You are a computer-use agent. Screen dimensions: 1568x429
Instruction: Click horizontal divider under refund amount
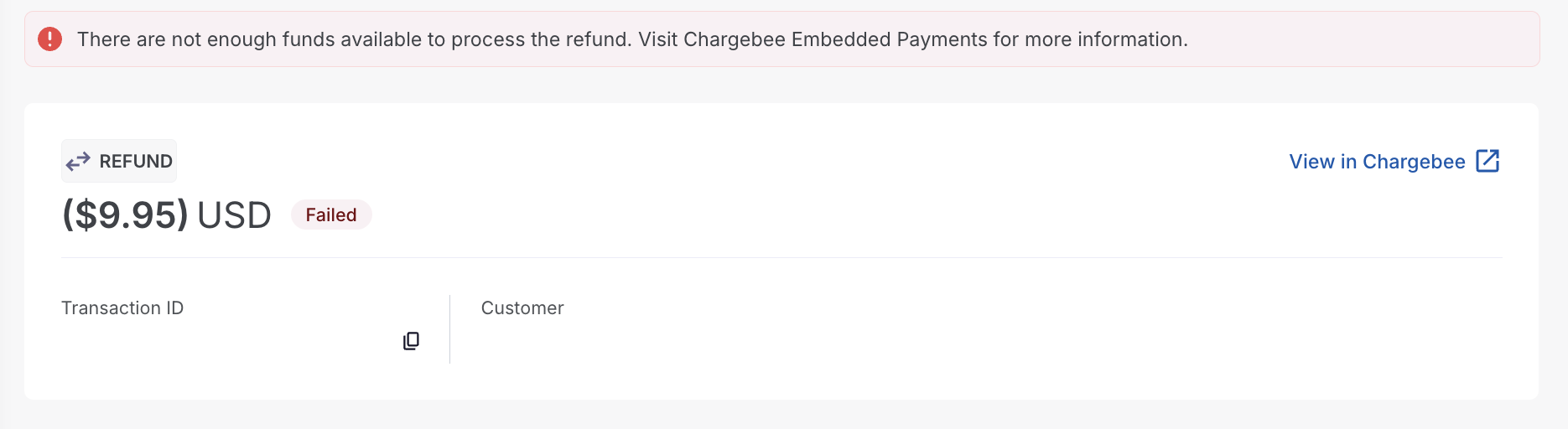(781, 257)
